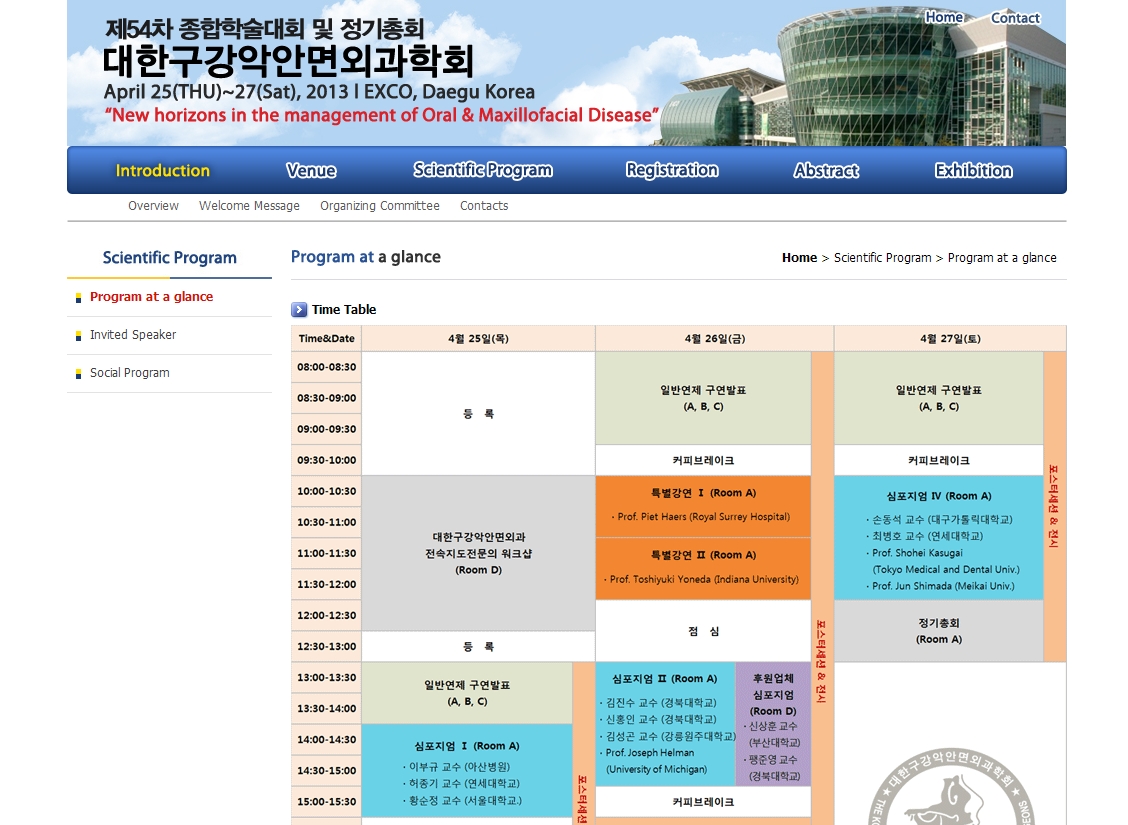The width and height of the screenshot is (1128, 825).
Task: Go to Welcome Message submenu
Action: [249, 206]
